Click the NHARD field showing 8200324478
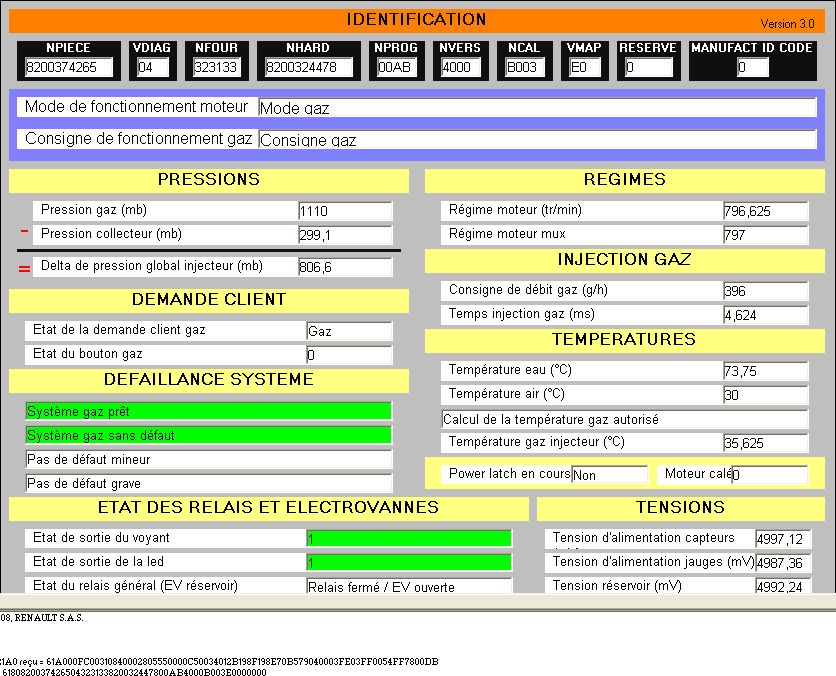Image resolution: width=836 pixels, height=676 pixels. pos(309,68)
